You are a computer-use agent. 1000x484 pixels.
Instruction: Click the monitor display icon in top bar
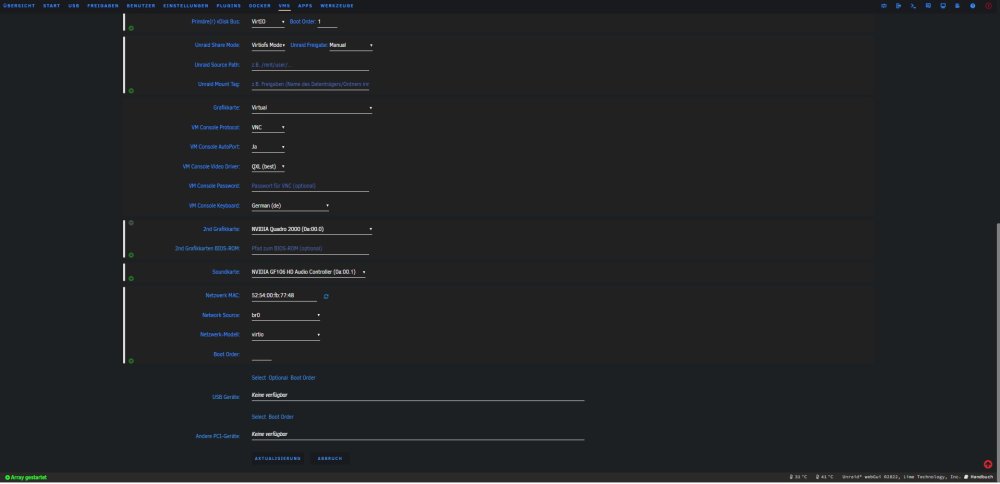(x=943, y=6)
